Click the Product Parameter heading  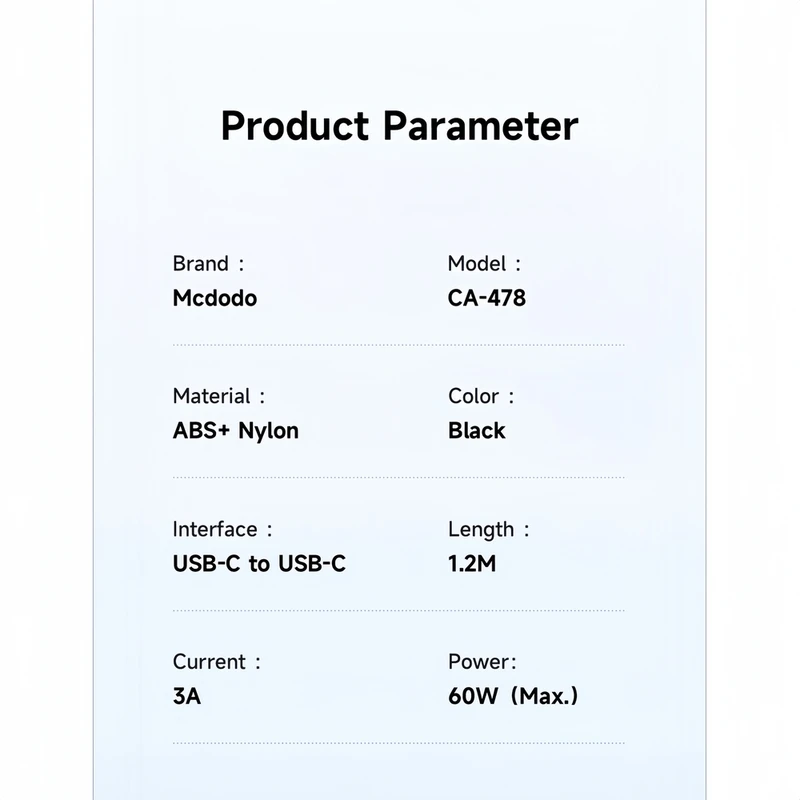pyautogui.click(x=399, y=127)
